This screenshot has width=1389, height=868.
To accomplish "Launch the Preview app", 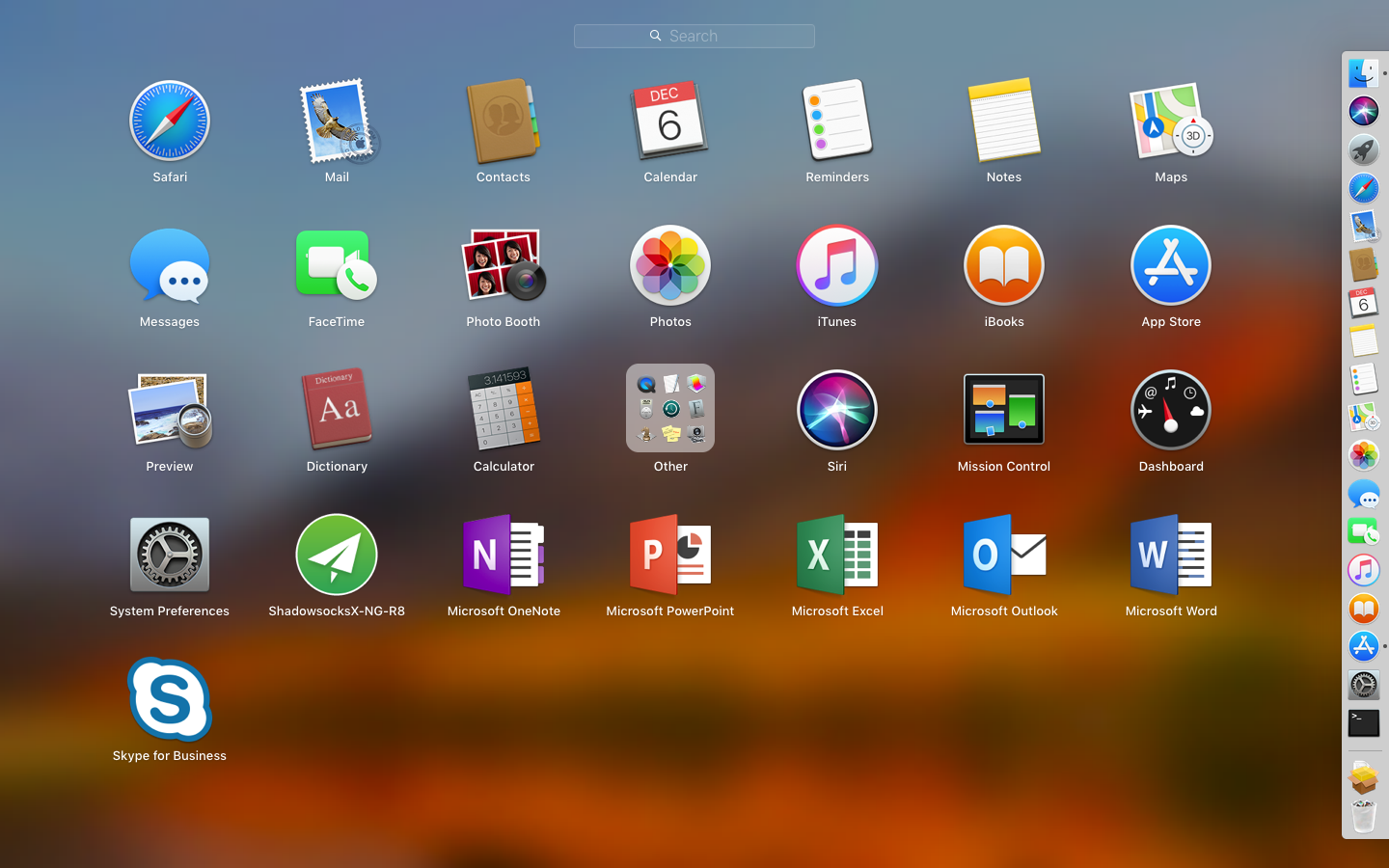I will (170, 410).
